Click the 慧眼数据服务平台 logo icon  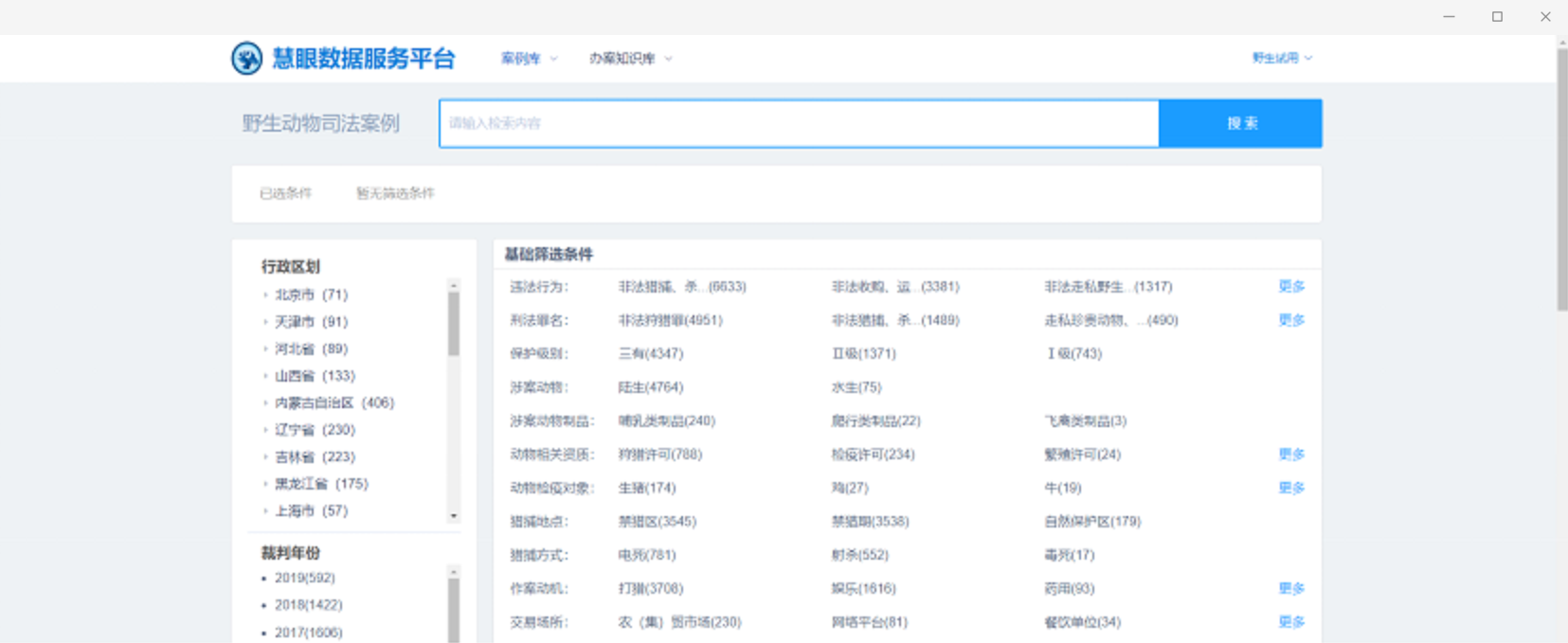(246, 59)
